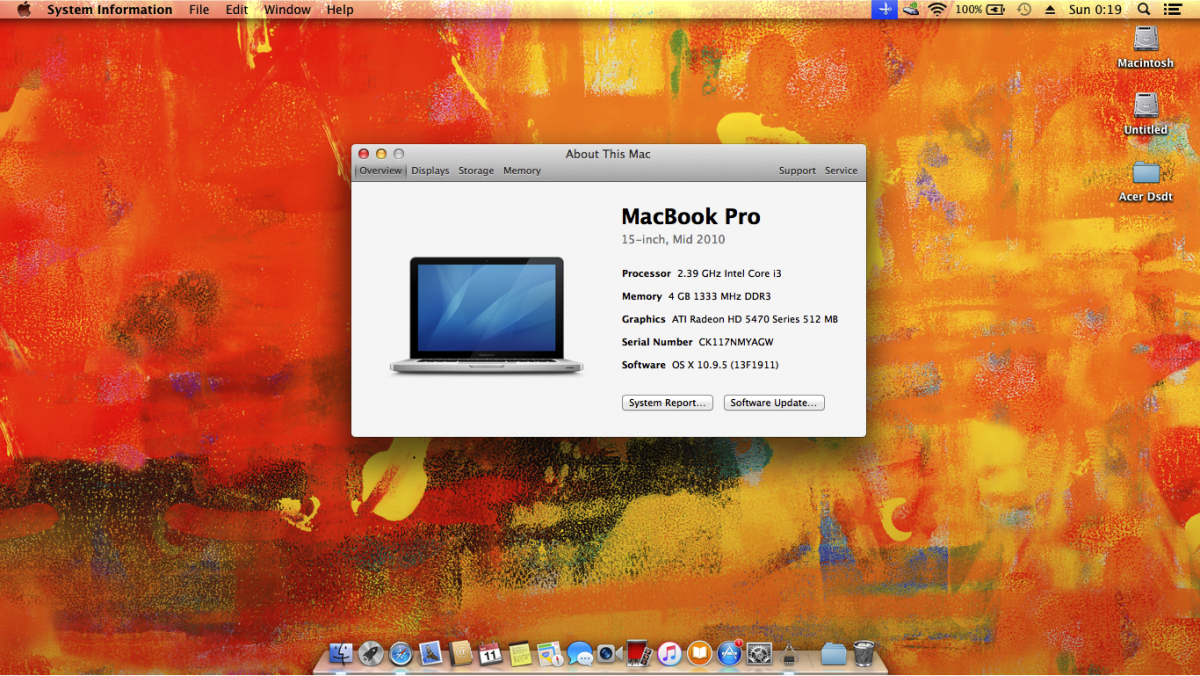
Task: Close the About This Mac window
Action: (364, 154)
